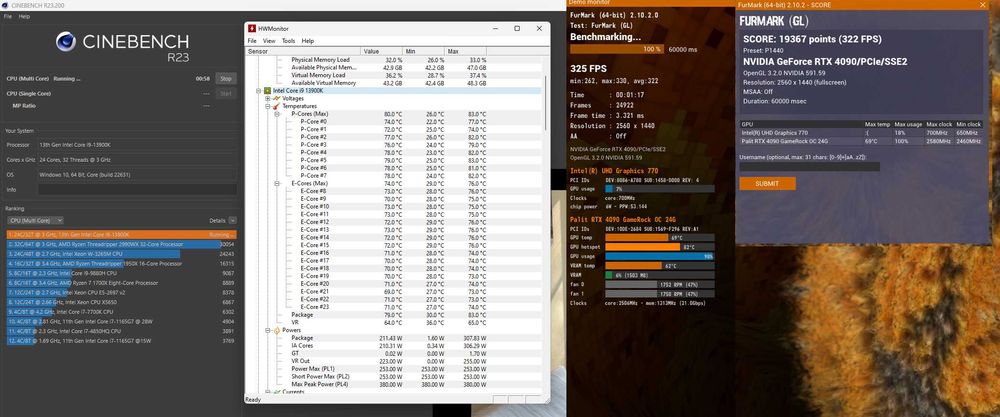The image size is (1000, 417).
Task: Click the 325 FPS readout in FurMark monitor
Action: pos(587,68)
